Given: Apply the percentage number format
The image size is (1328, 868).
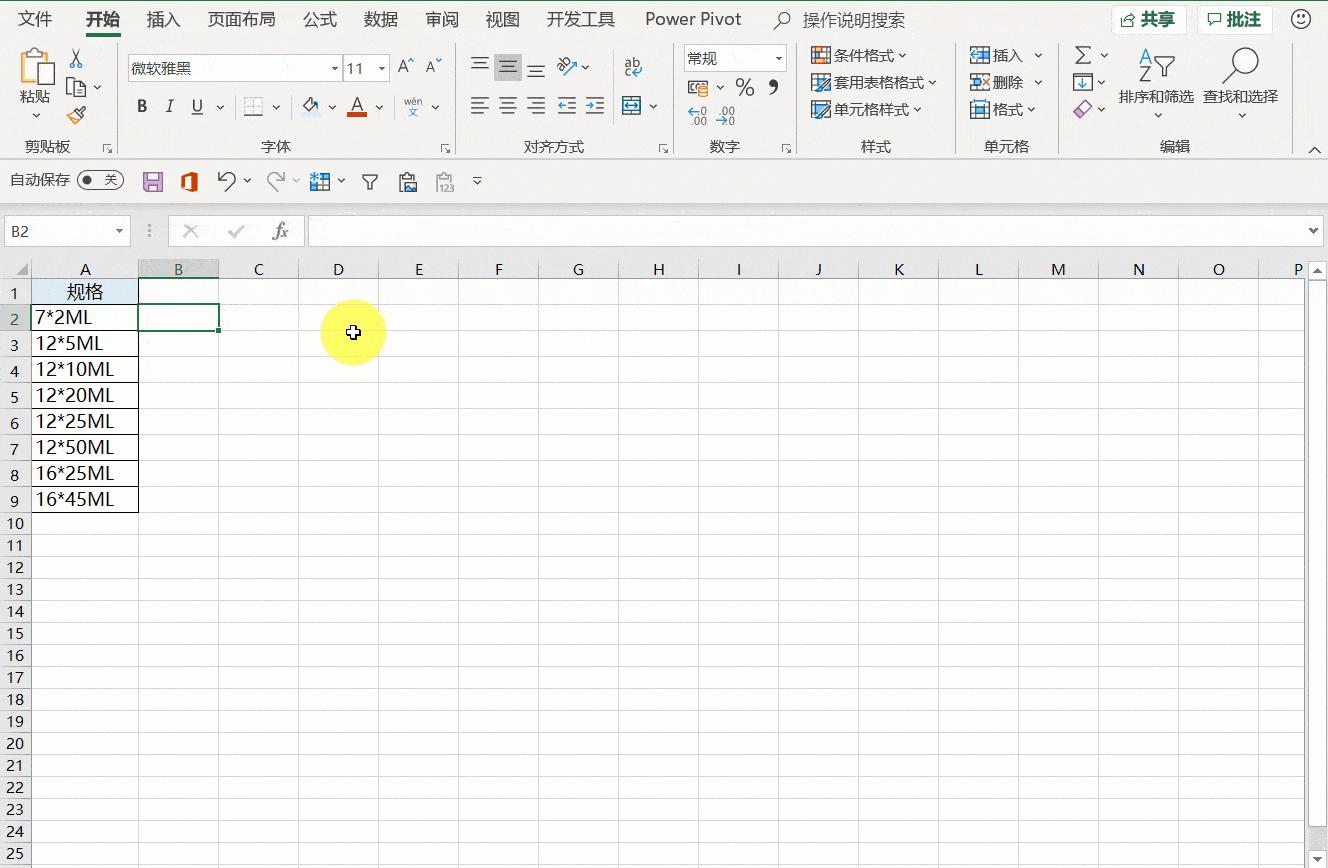Looking at the screenshot, I should point(744,88).
